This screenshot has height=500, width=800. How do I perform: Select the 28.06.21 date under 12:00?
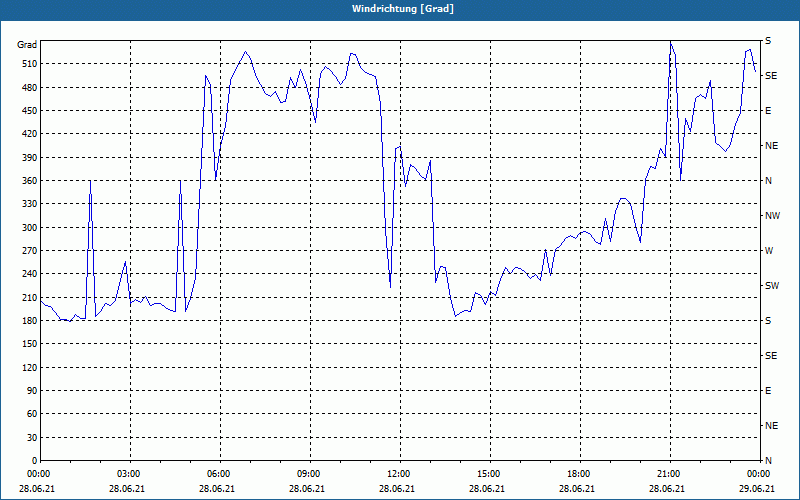396,489
